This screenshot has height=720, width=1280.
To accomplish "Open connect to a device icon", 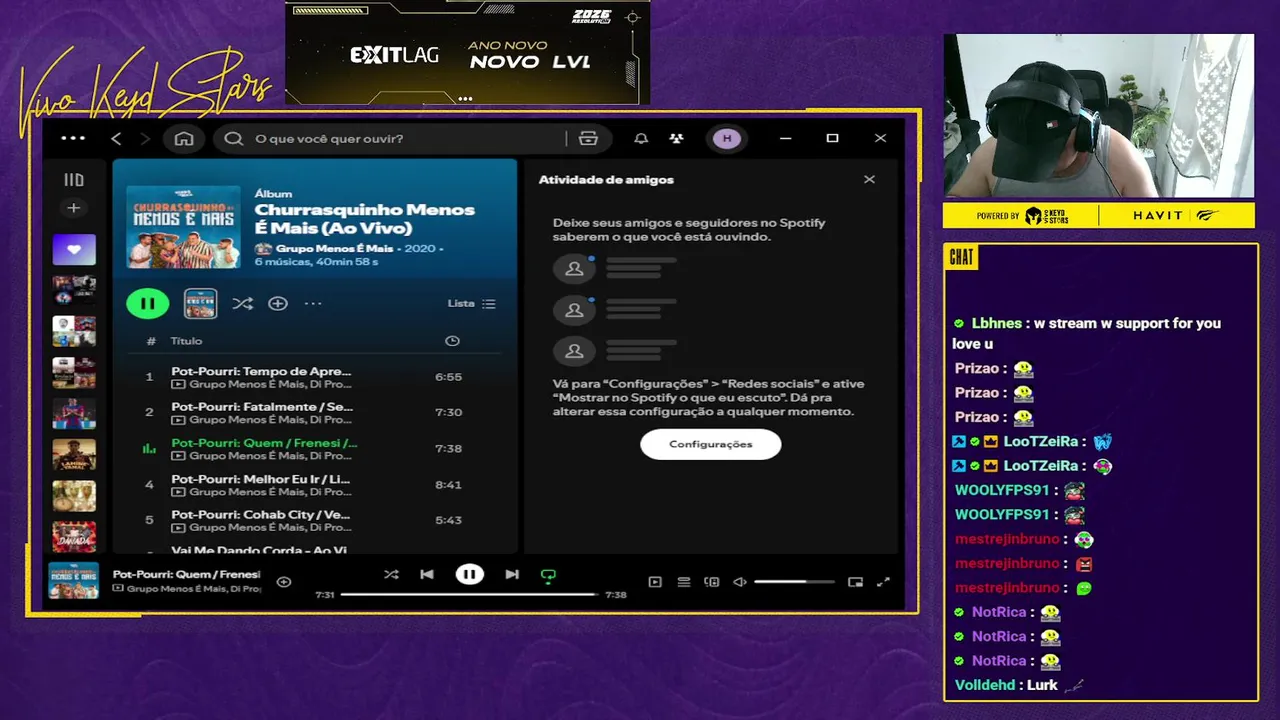I will pos(712,582).
